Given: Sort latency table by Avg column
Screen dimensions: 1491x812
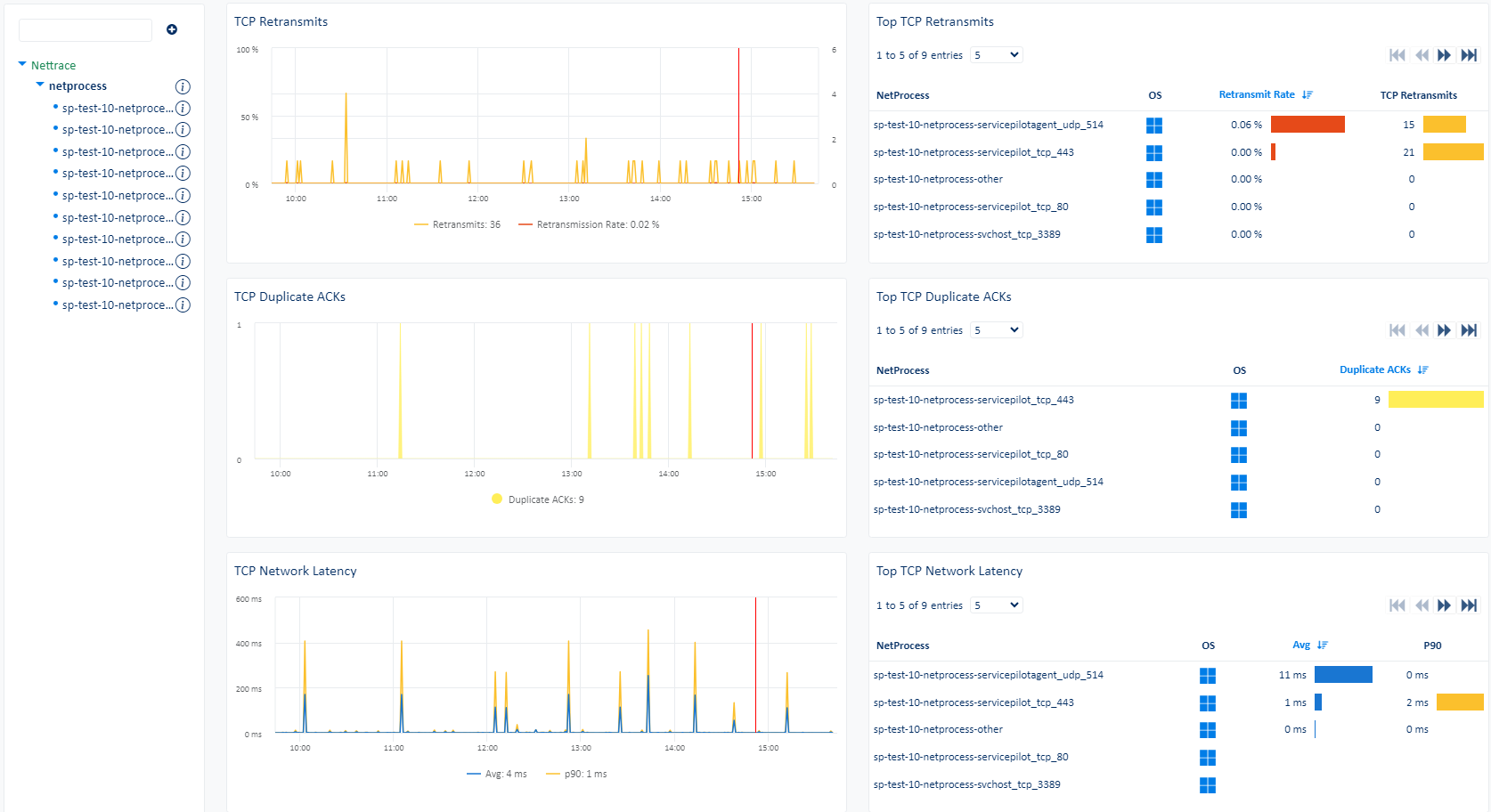Looking at the screenshot, I should [x=1301, y=645].
